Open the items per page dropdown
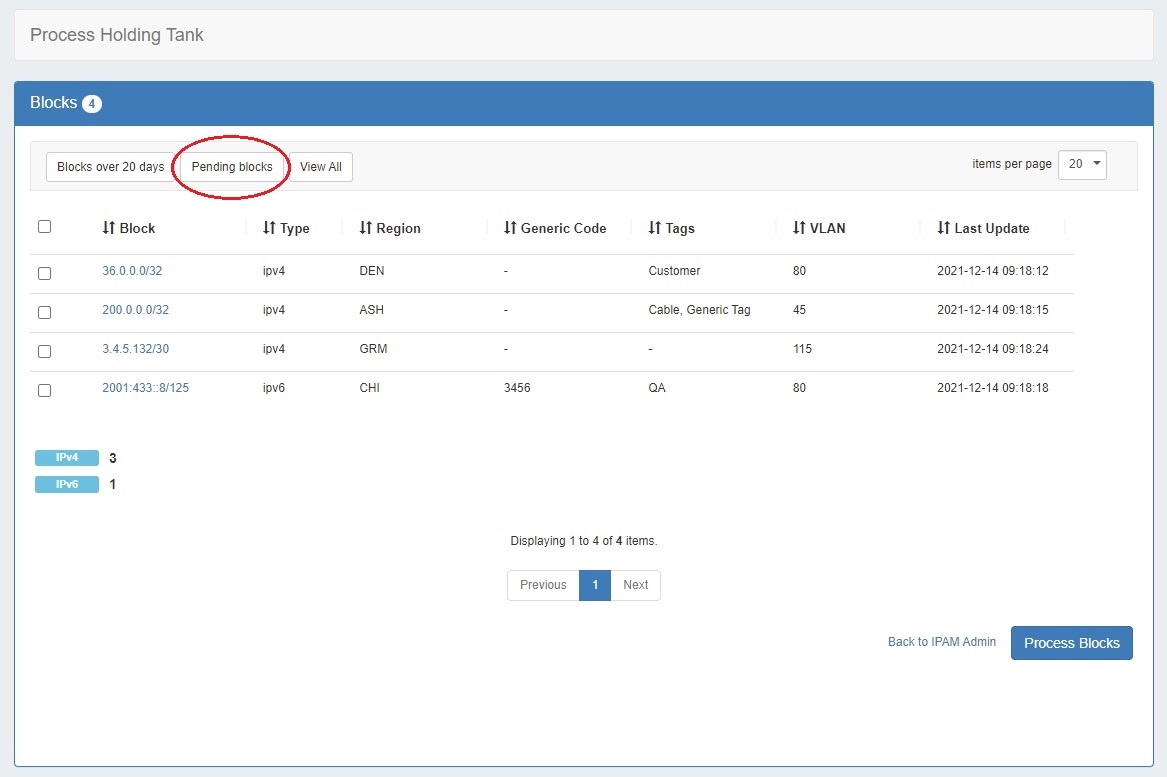 [1082, 164]
